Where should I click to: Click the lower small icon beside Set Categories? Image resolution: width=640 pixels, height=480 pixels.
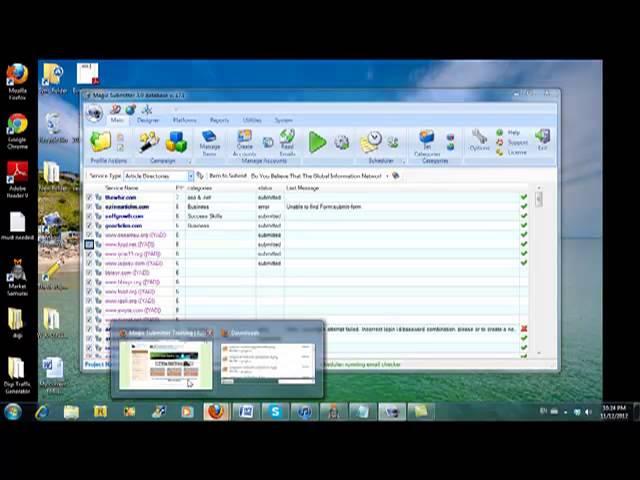coord(450,146)
